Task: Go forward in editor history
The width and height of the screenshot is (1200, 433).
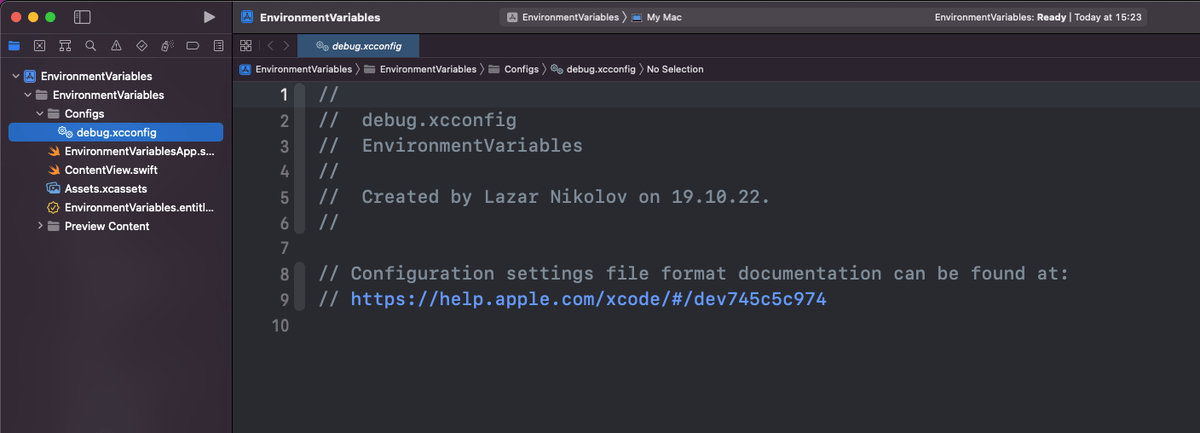Action: point(286,46)
